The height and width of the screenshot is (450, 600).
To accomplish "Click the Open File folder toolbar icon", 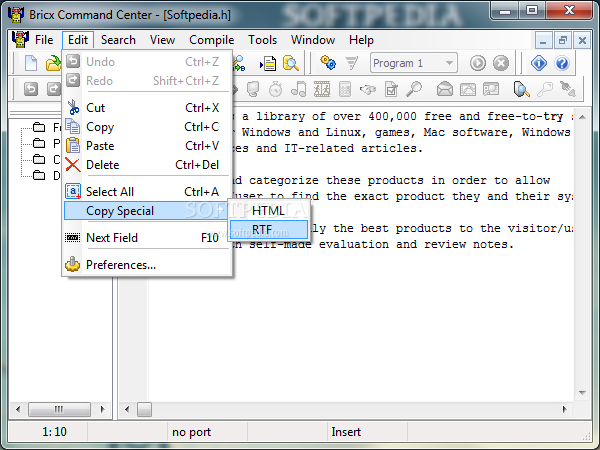I will tap(53, 63).
